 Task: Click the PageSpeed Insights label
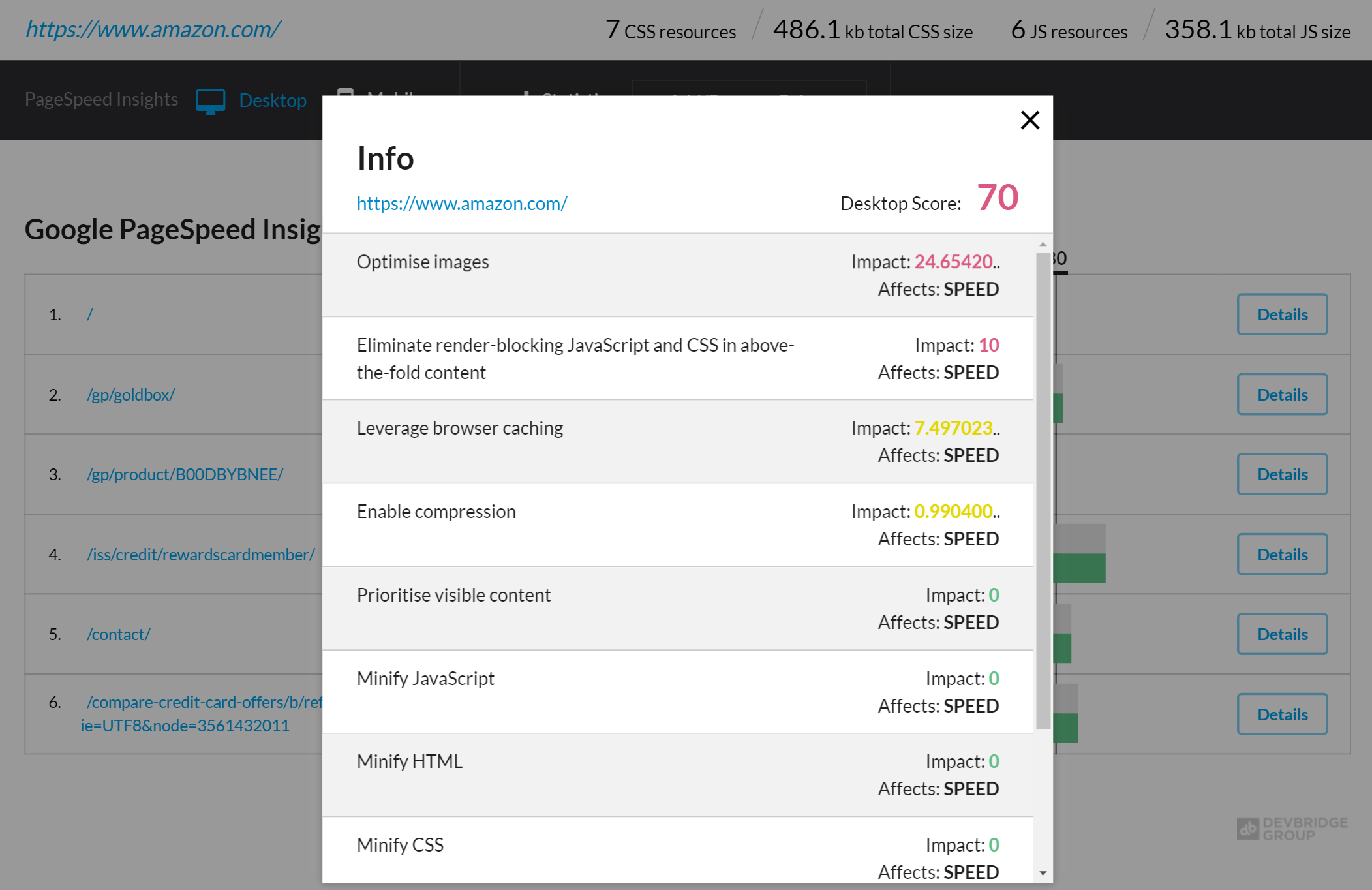101,99
